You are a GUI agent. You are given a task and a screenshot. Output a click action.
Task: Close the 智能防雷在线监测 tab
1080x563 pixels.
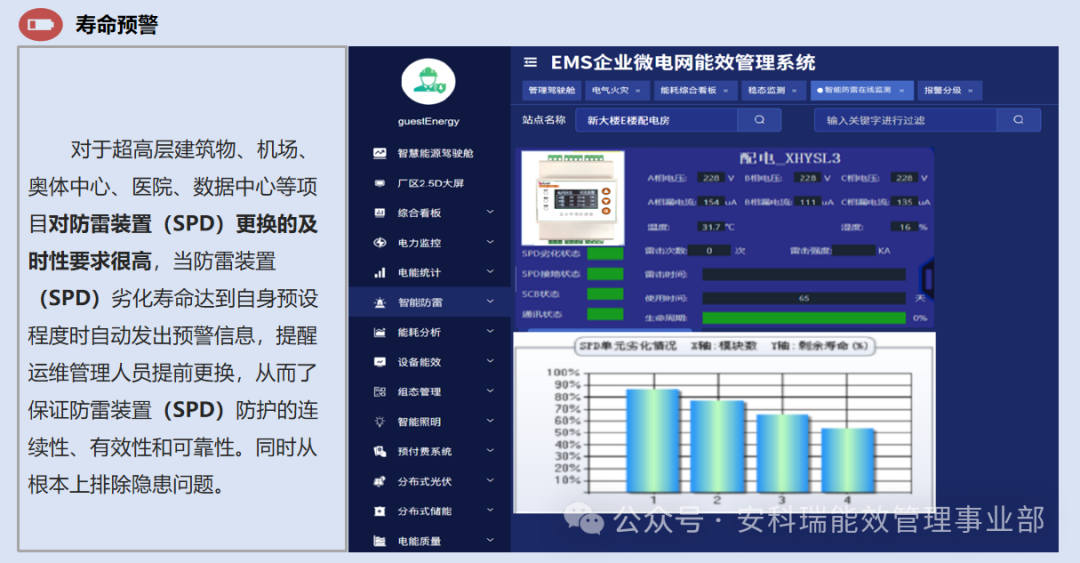tap(902, 91)
